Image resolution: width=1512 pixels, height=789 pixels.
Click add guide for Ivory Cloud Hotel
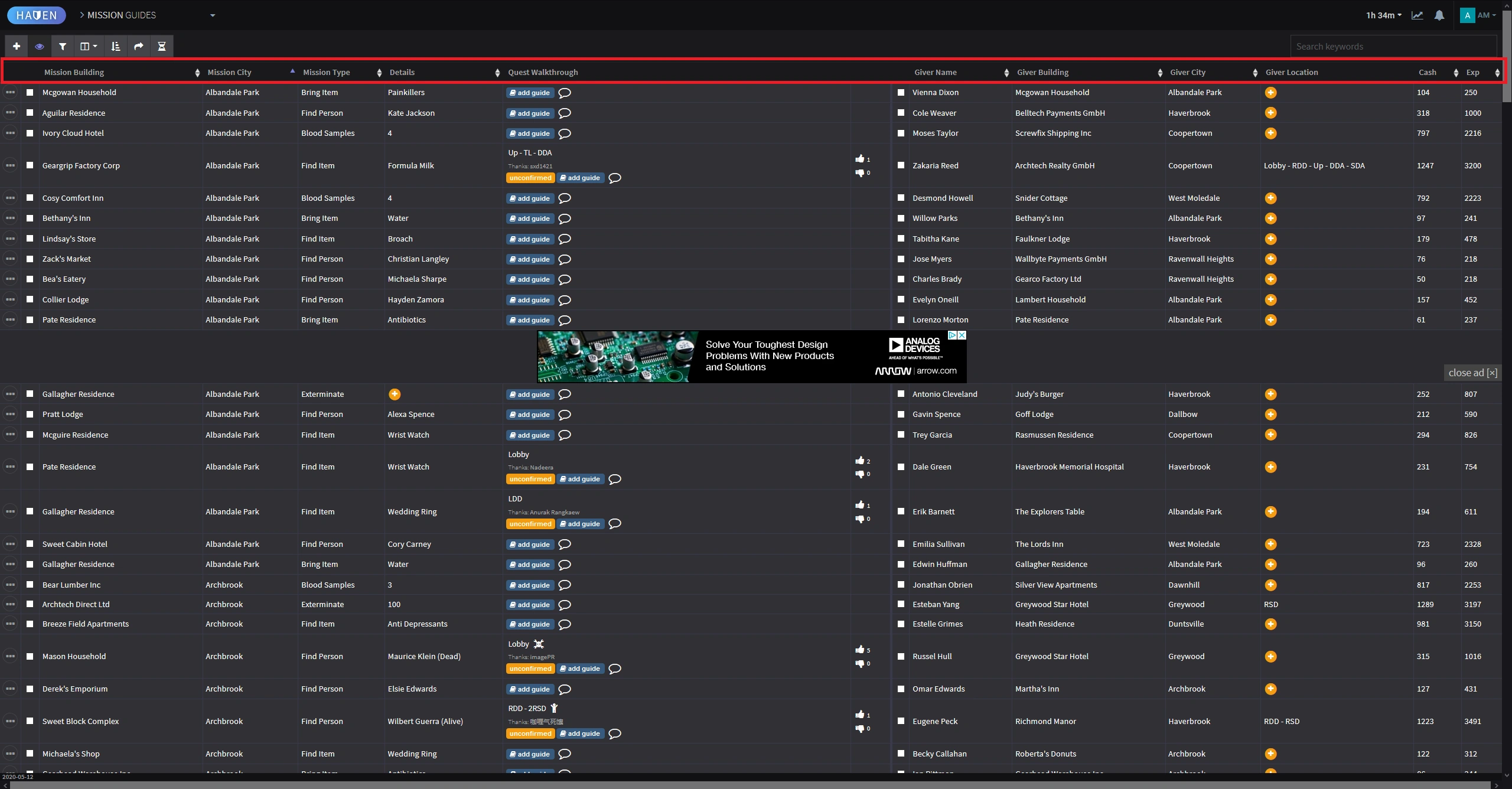[x=530, y=133]
